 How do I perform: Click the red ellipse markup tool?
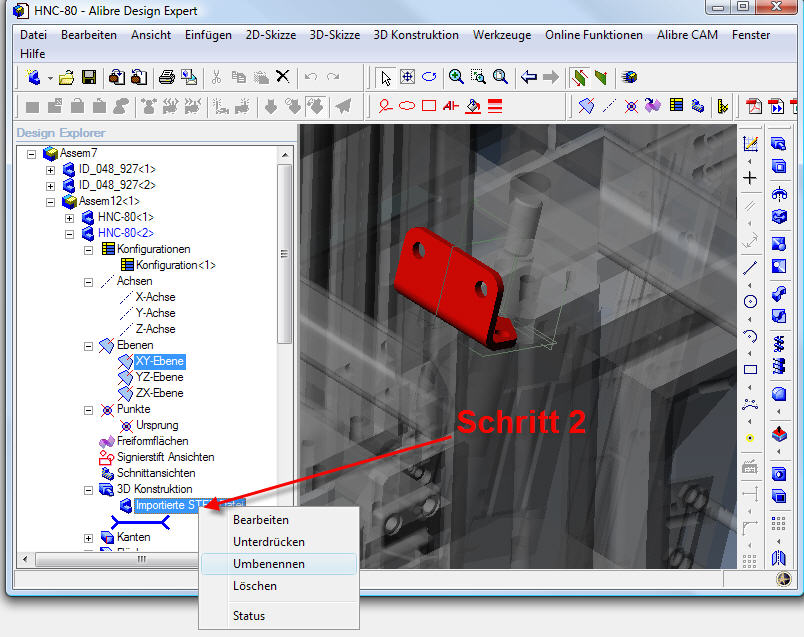point(407,106)
